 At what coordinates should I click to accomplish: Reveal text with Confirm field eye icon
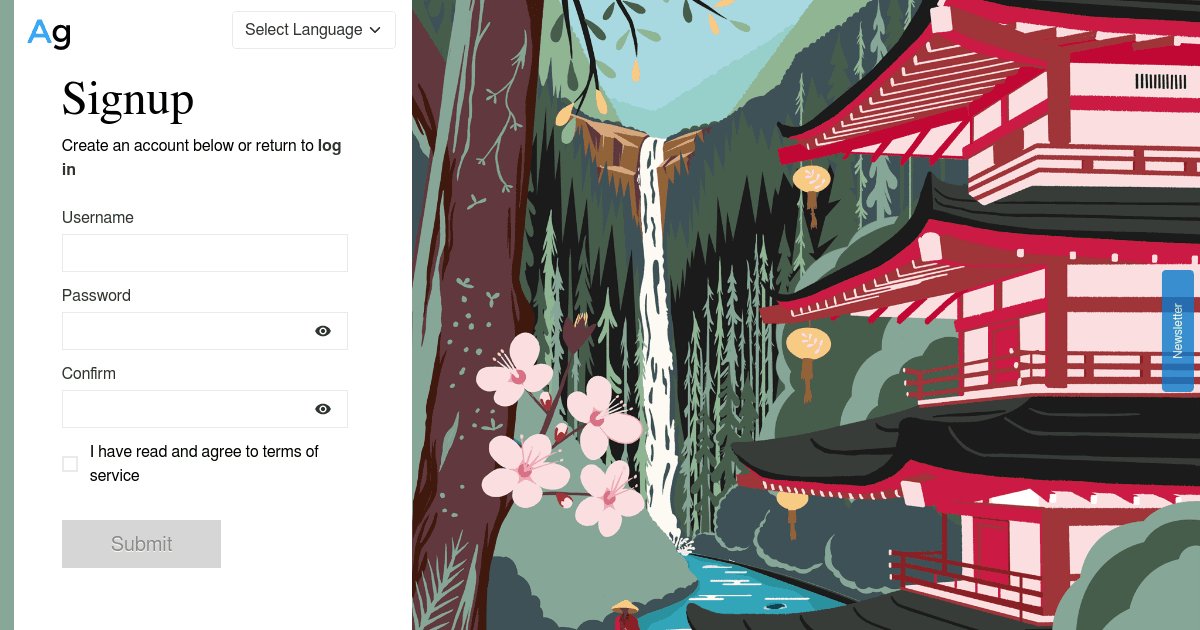[323, 409]
